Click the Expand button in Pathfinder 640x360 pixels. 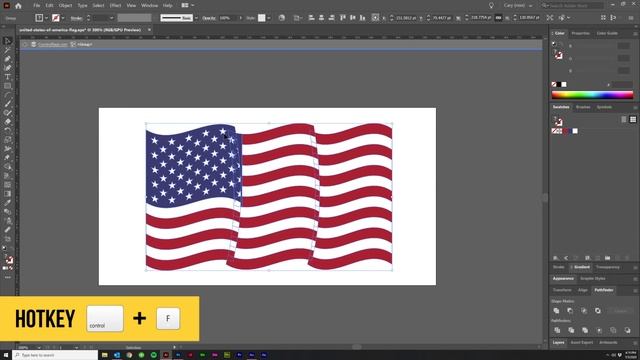pyautogui.click(x=620, y=311)
